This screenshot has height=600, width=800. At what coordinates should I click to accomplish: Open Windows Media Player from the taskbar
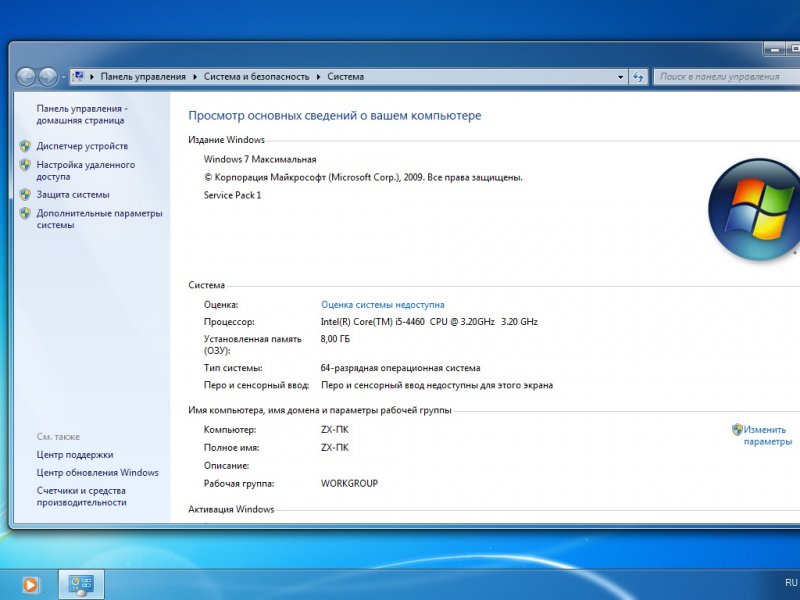coord(30,585)
